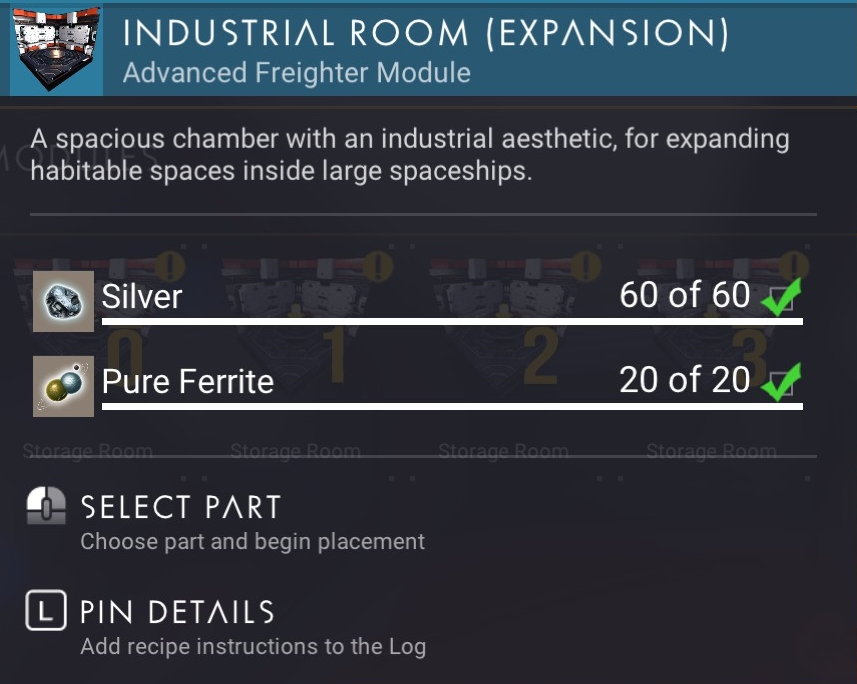Screen dimensions: 857x684
Task: Click the spacious chamber description text
Action: 410,155
